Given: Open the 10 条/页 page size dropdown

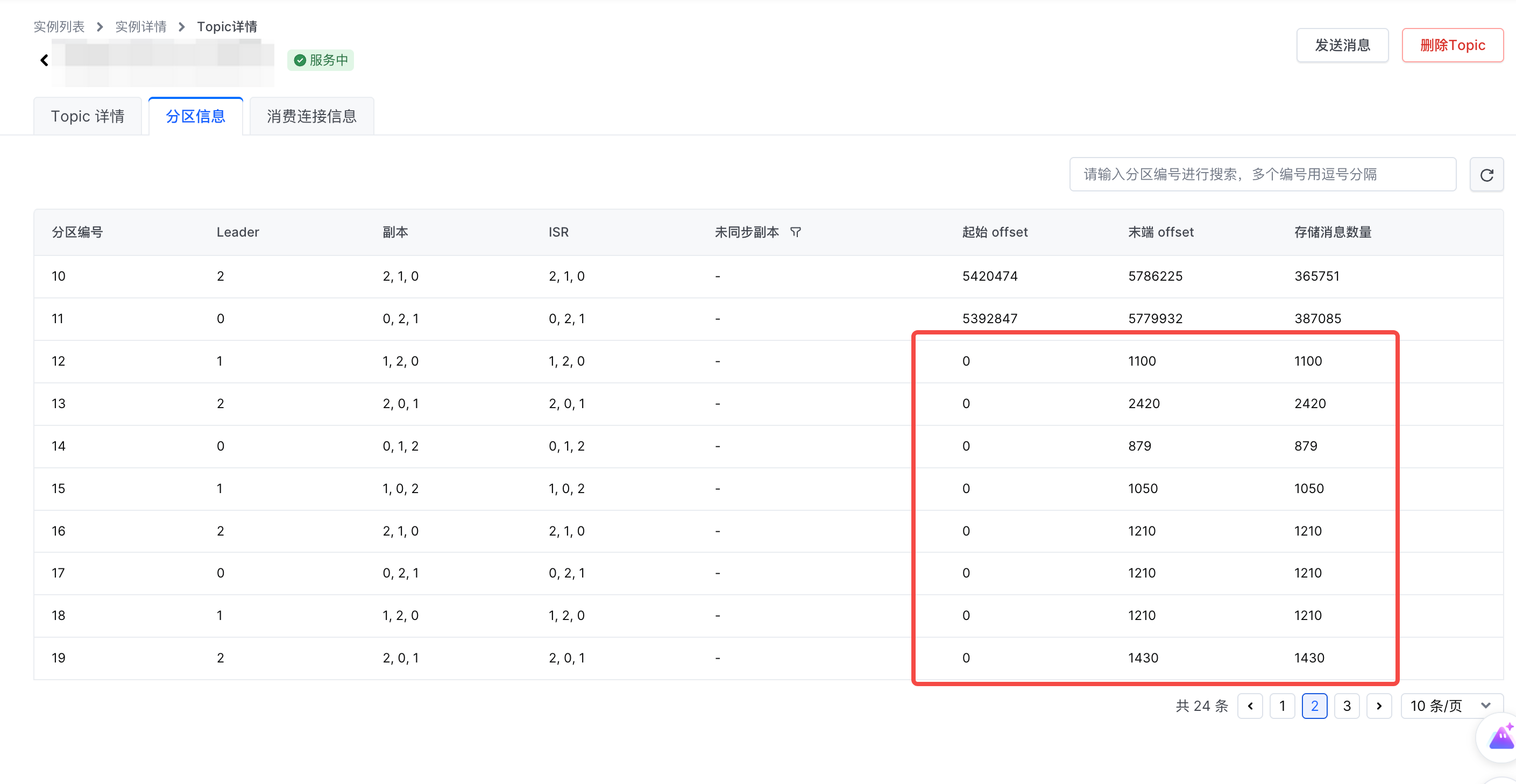Looking at the screenshot, I should 1451,706.
